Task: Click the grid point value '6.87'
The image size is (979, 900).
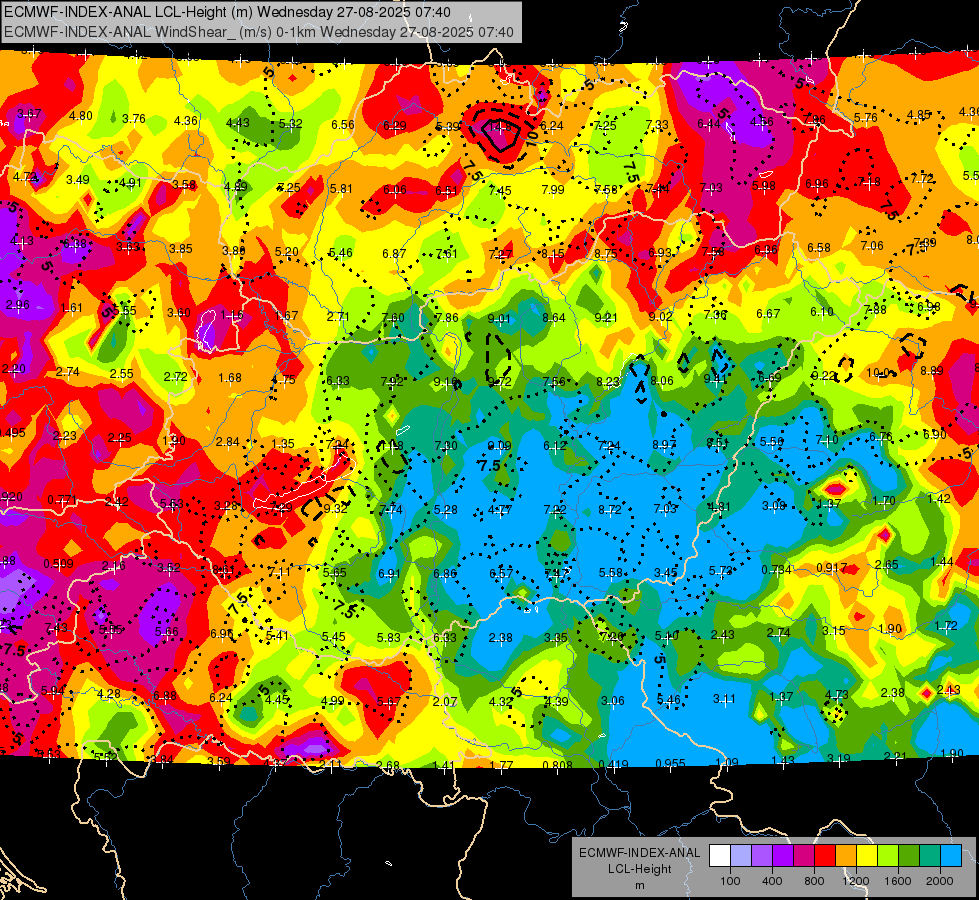Action: tap(394, 254)
